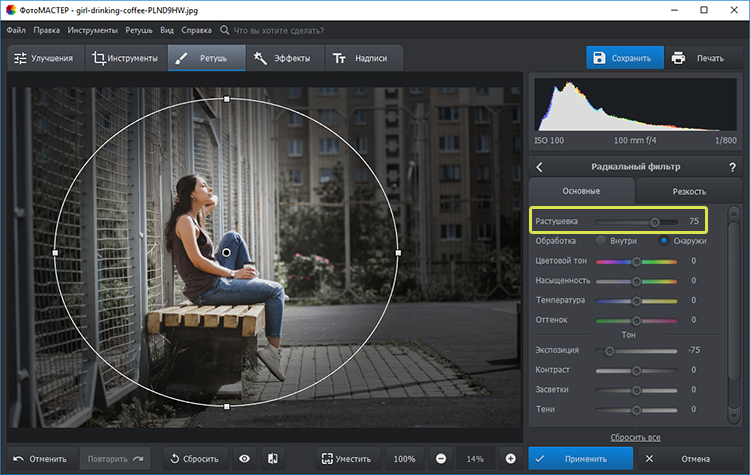Click the Экспозиция slider handle

(x=609, y=351)
